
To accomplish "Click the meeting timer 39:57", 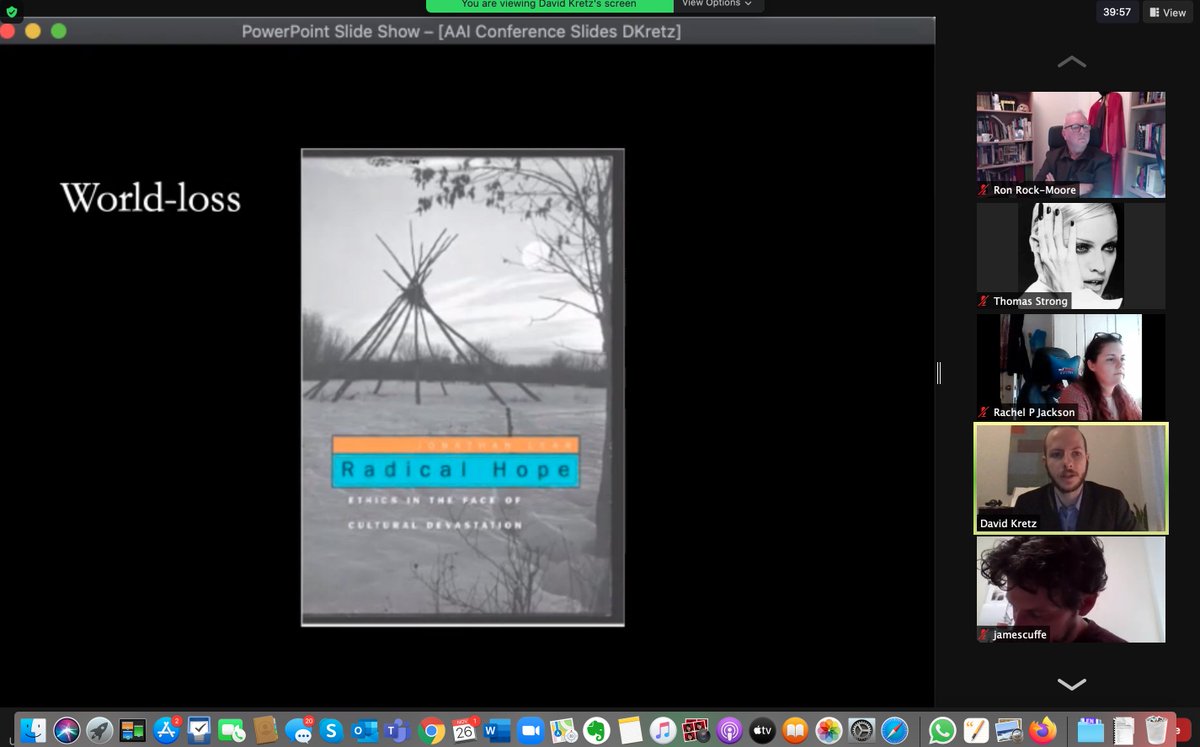I will tap(1115, 12).
